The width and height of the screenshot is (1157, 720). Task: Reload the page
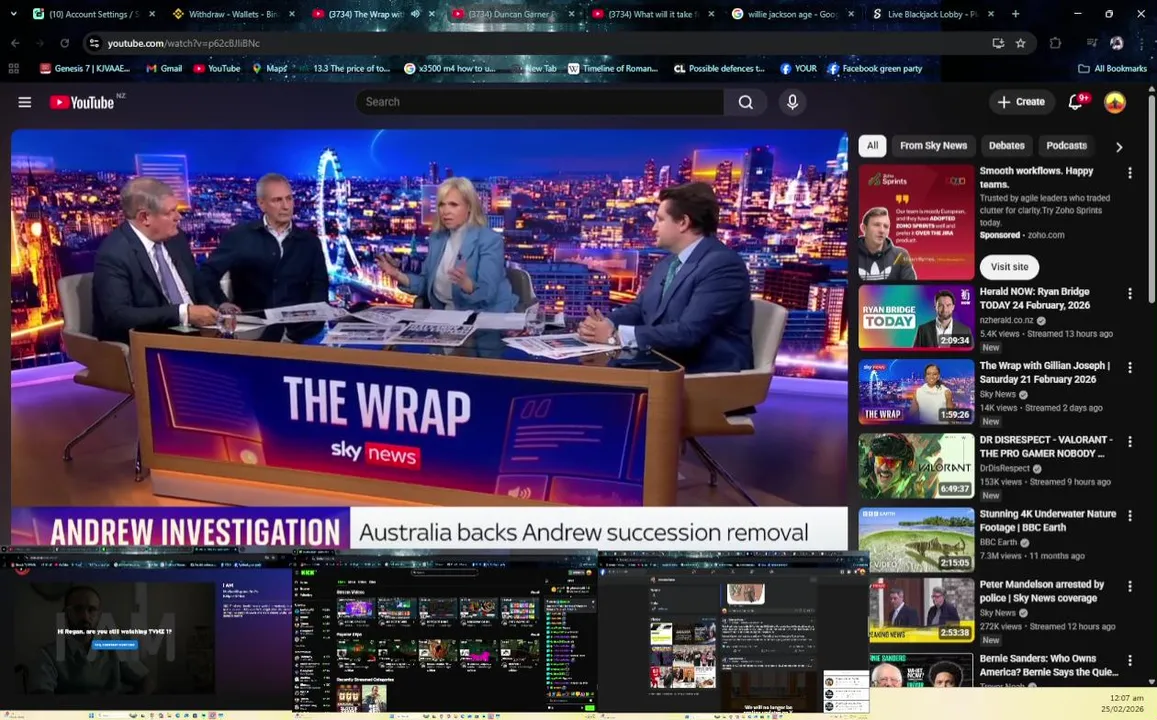click(x=64, y=44)
